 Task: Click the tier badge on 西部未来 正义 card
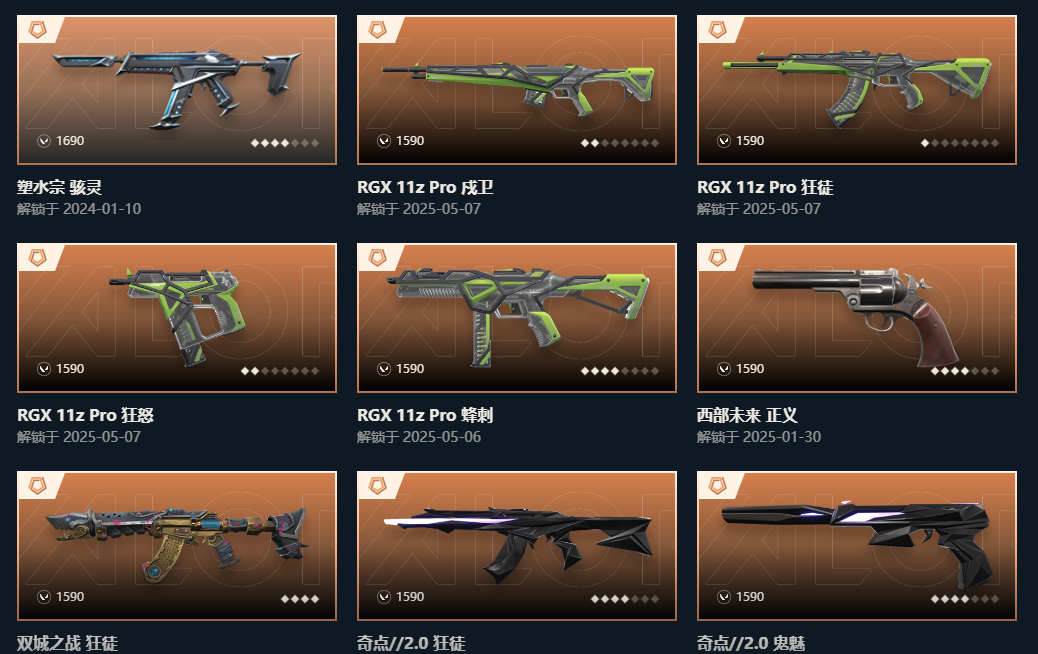coord(718,257)
